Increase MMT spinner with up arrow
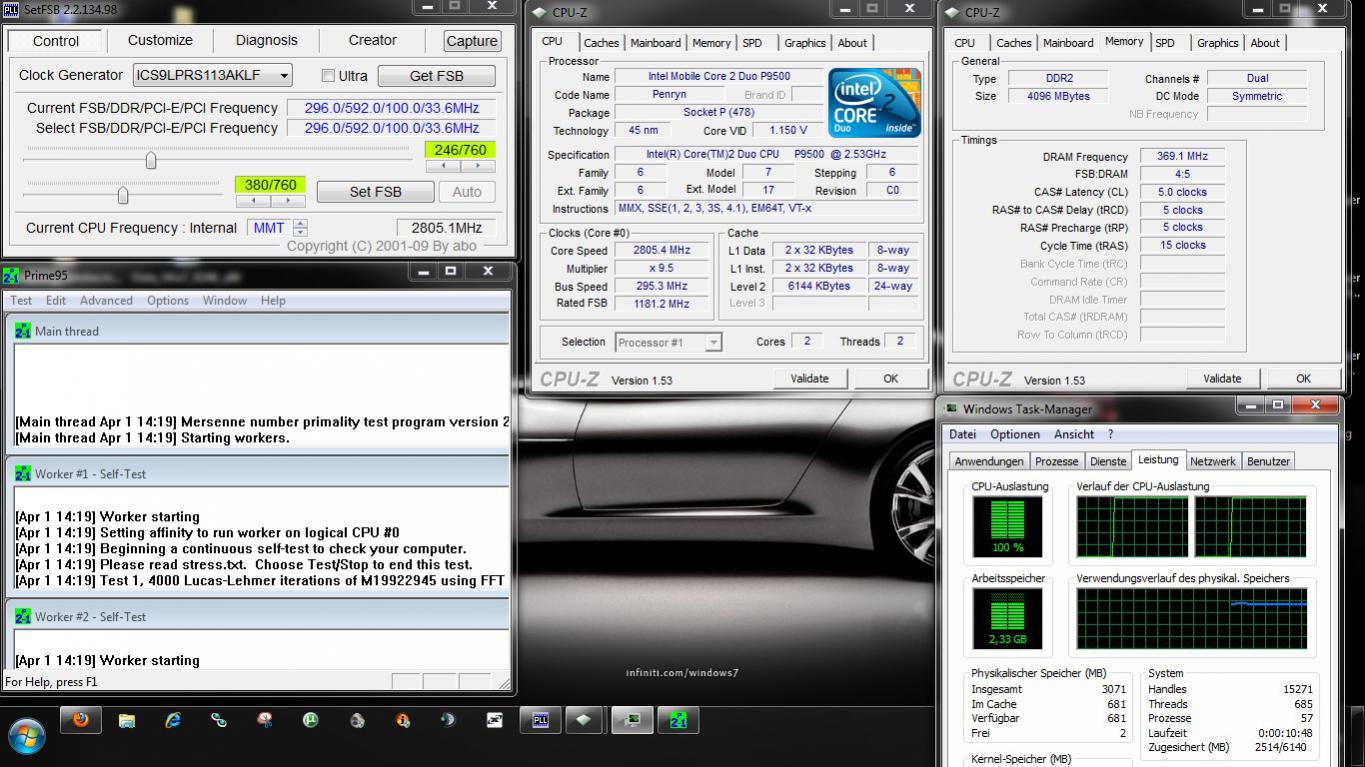 [x=300, y=223]
